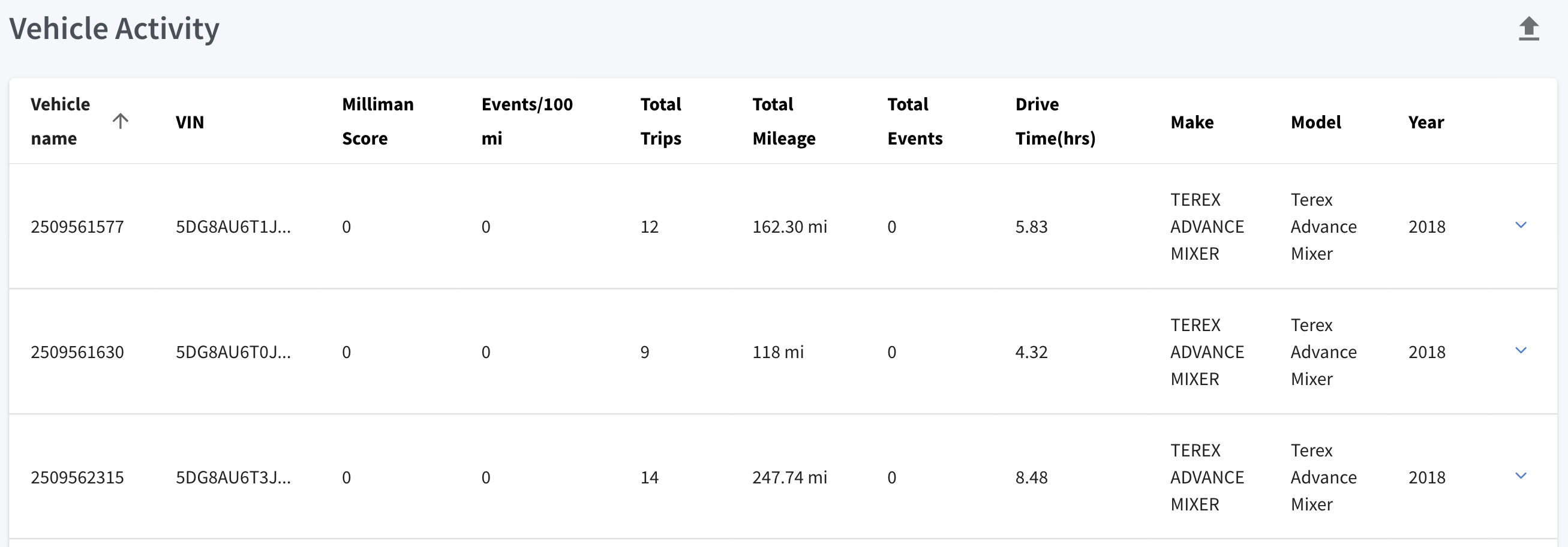Viewport: 1568px width, 547px height.
Task: Click the export upload icon
Action: tap(1528, 29)
